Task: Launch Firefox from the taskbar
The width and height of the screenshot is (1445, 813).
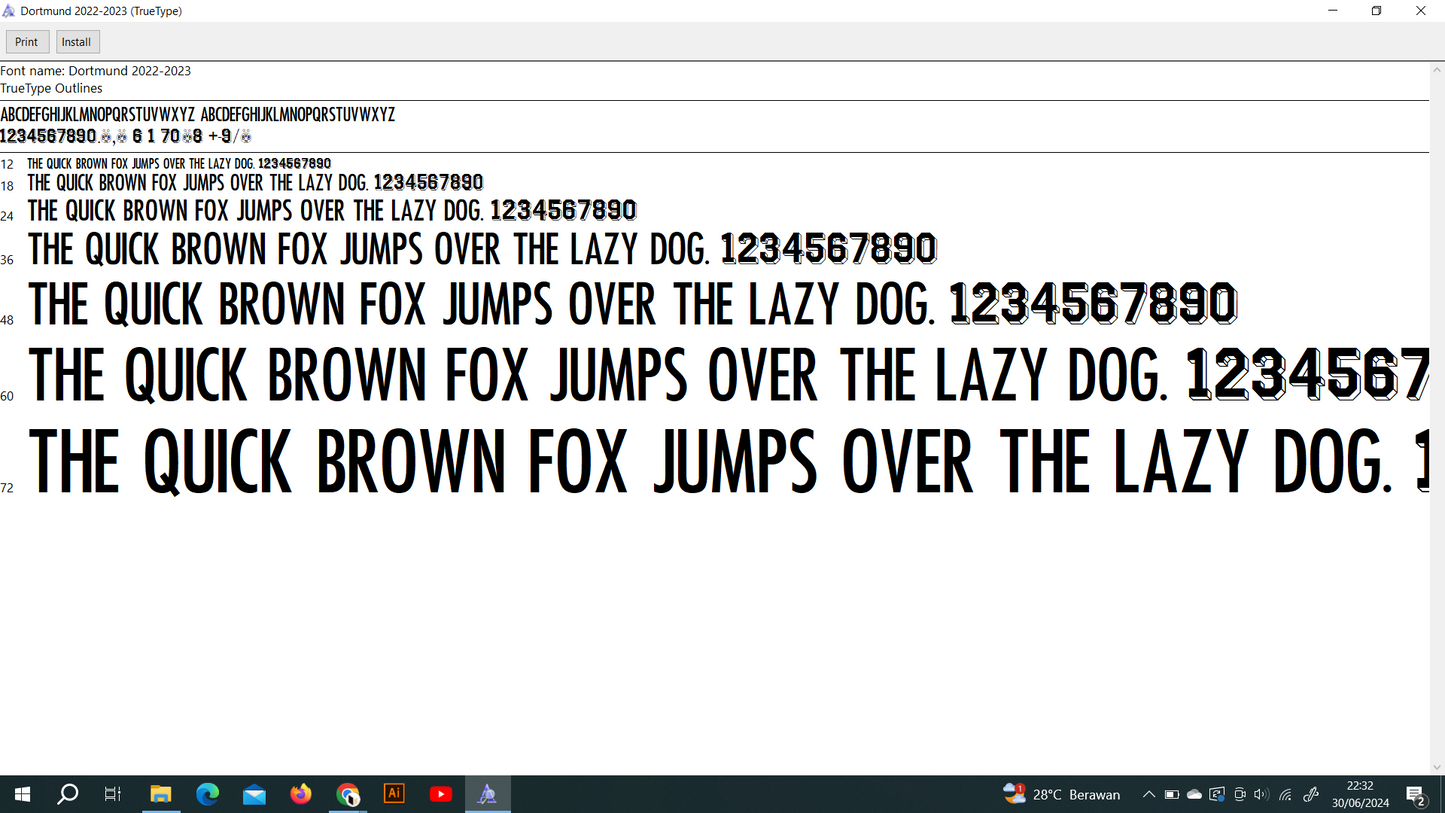Action: 301,794
